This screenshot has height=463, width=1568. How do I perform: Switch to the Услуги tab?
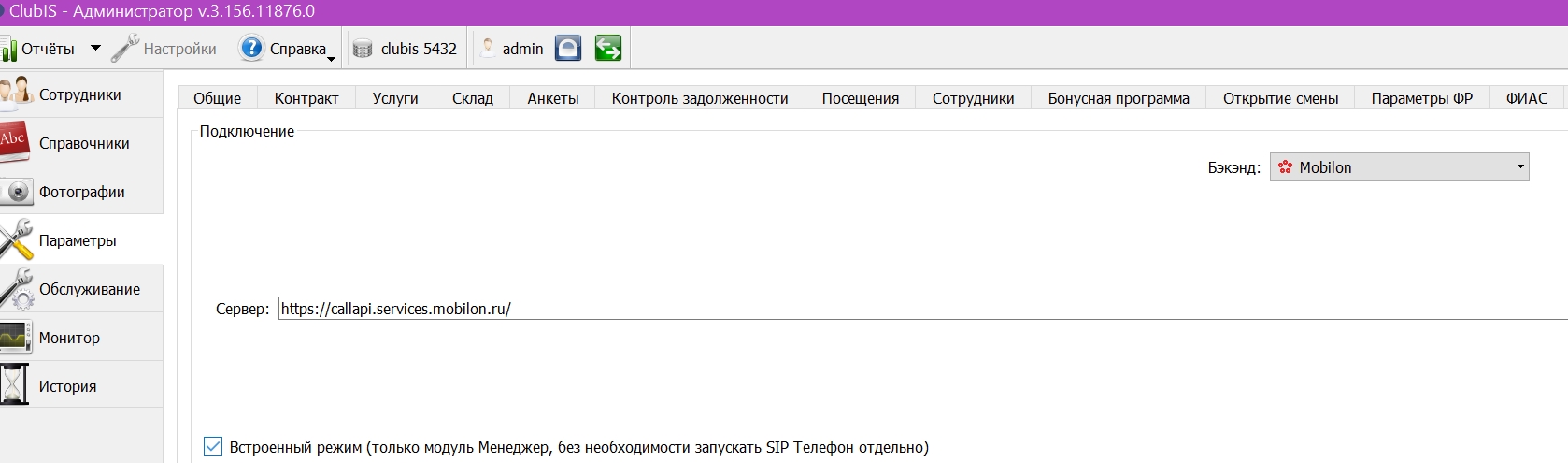point(395,98)
